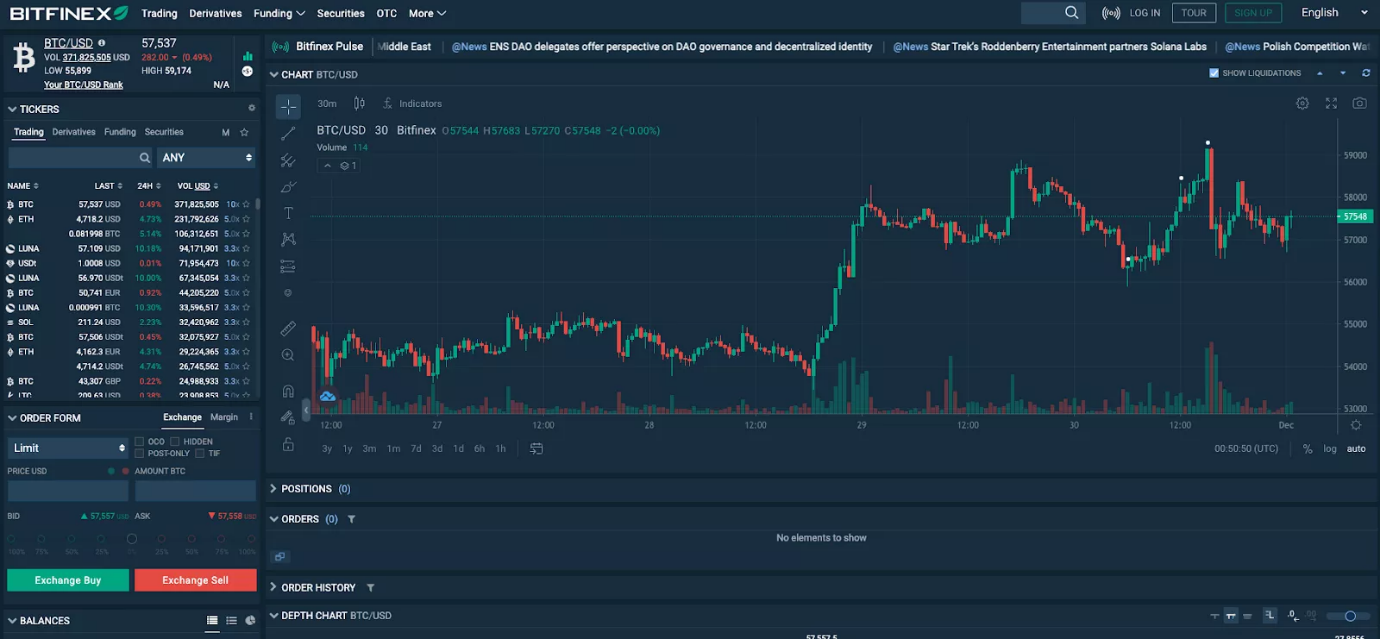Click the depth chart zoom slider
1380x639 pixels.
coord(1350,616)
